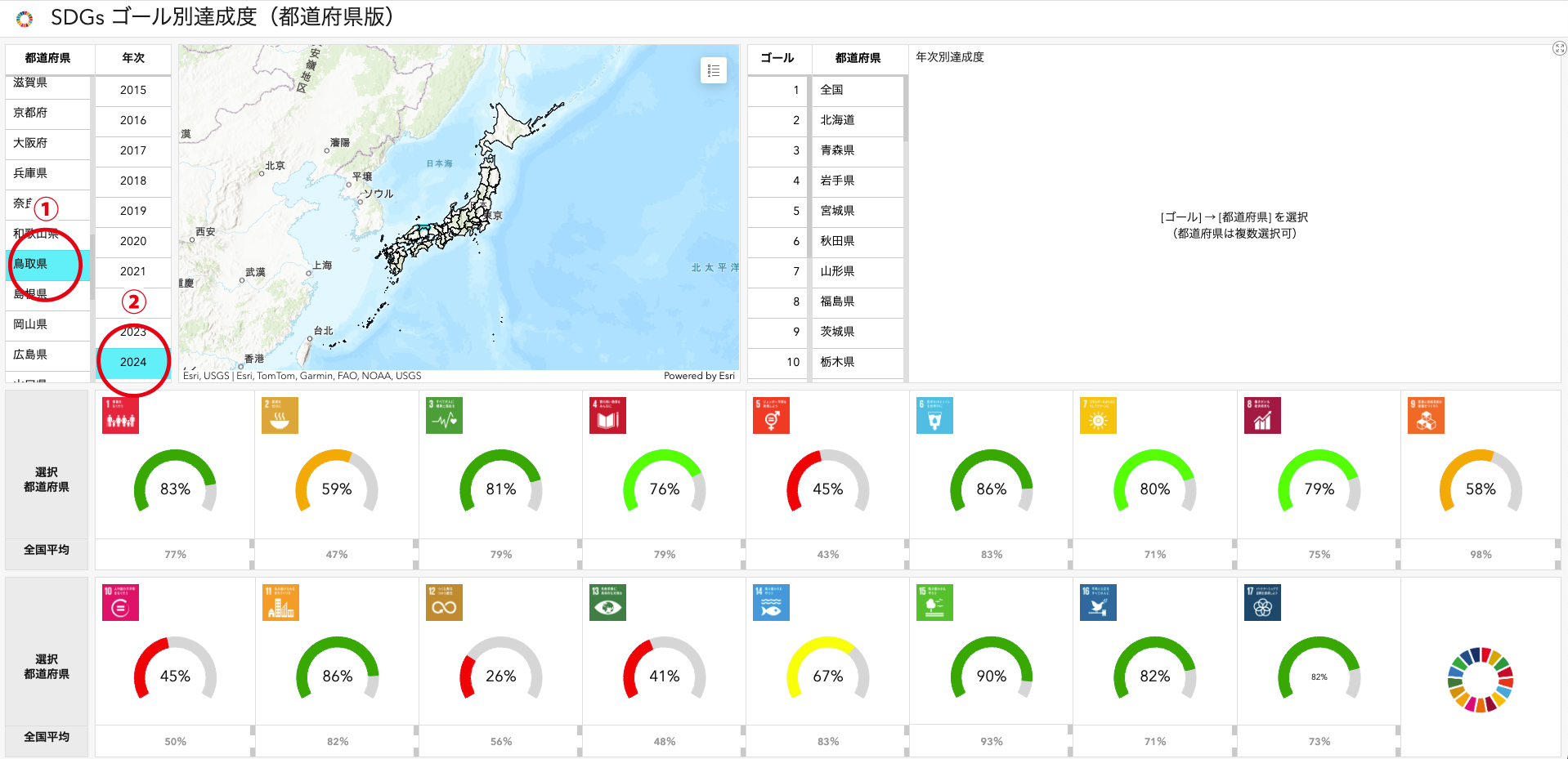The width and height of the screenshot is (1568, 759).
Task: Click the SDG Goal 13 climate eye icon
Action: click(x=607, y=603)
